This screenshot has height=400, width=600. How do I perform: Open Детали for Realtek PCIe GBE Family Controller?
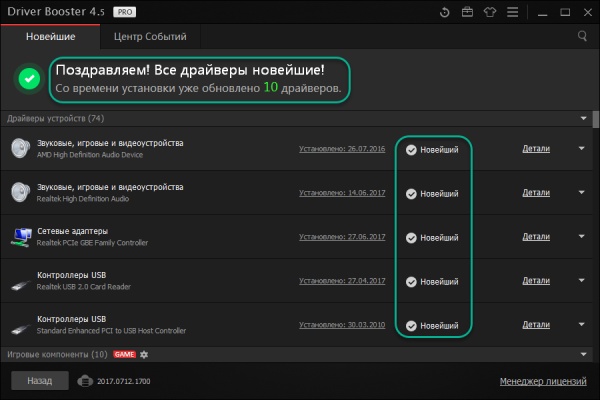[536, 237]
